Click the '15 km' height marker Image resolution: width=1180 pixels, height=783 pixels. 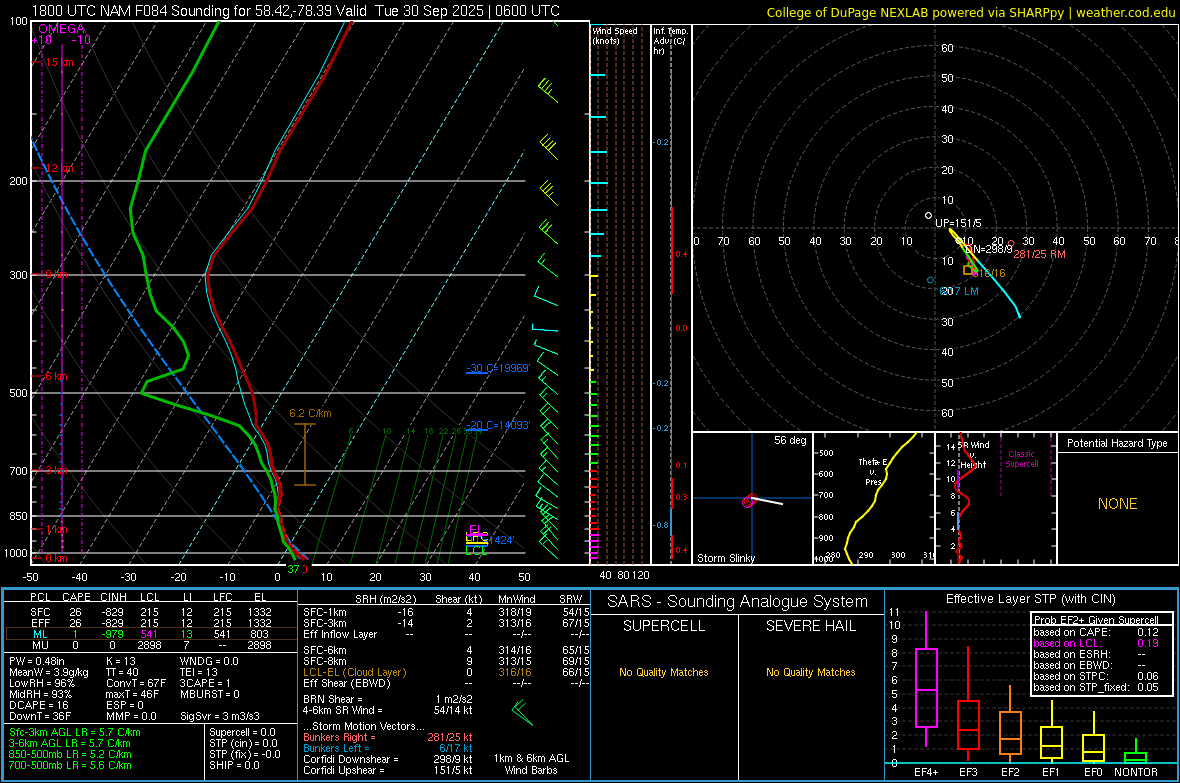tap(59, 62)
